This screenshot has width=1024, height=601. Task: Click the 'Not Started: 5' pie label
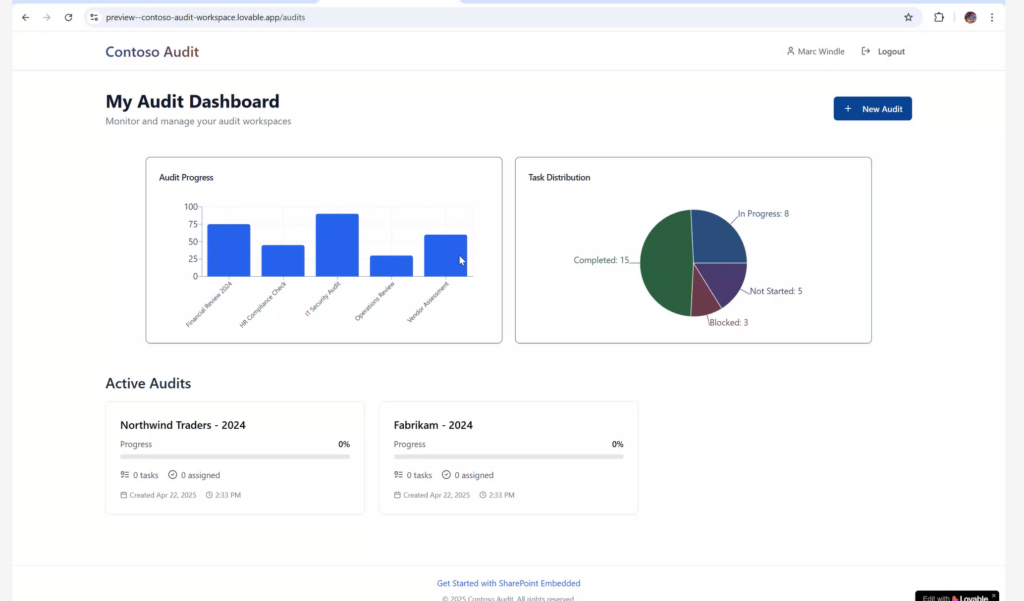pyautogui.click(x=776, y=291)
